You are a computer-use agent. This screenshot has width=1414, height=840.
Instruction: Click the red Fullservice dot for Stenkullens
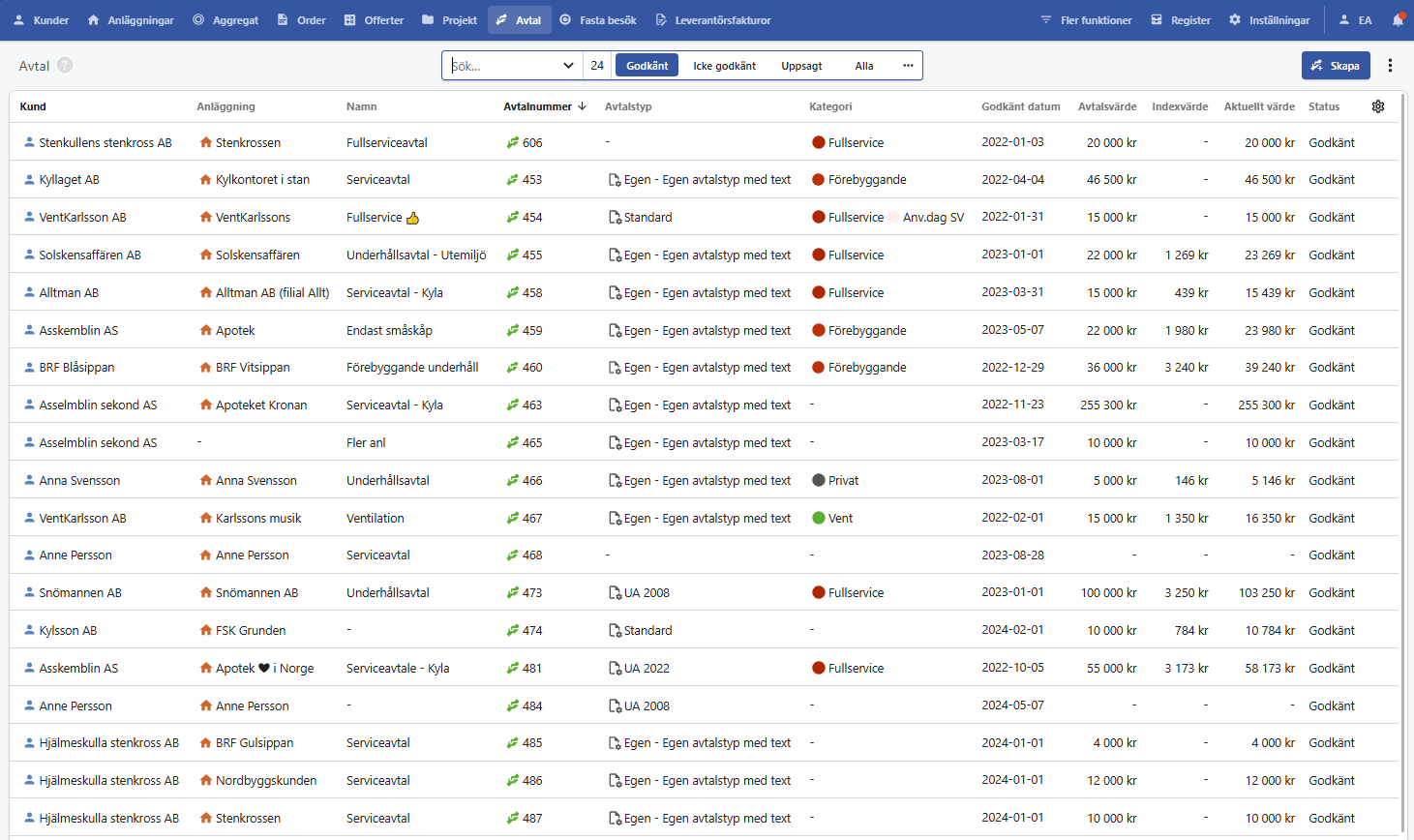point(818,142)
